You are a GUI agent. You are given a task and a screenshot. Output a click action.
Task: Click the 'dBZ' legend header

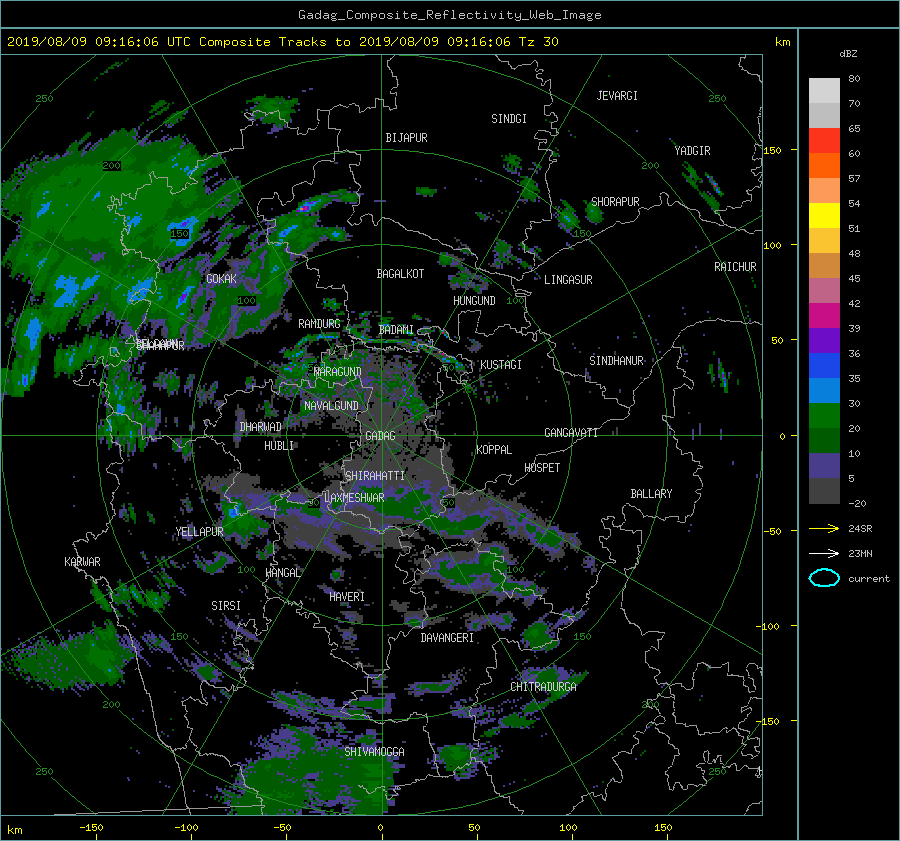pos(848,53)
